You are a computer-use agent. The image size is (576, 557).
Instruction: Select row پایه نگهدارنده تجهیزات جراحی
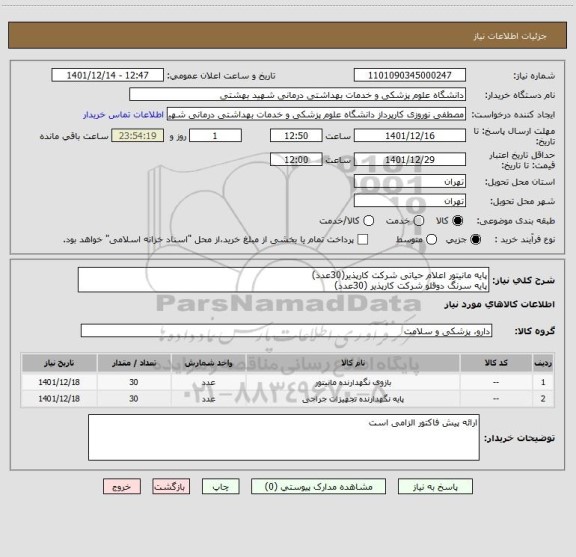(288, 399)
